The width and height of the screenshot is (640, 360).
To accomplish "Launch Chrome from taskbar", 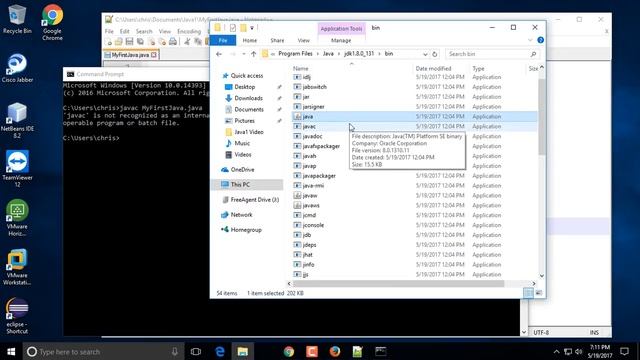I will [x=289, y=351].
